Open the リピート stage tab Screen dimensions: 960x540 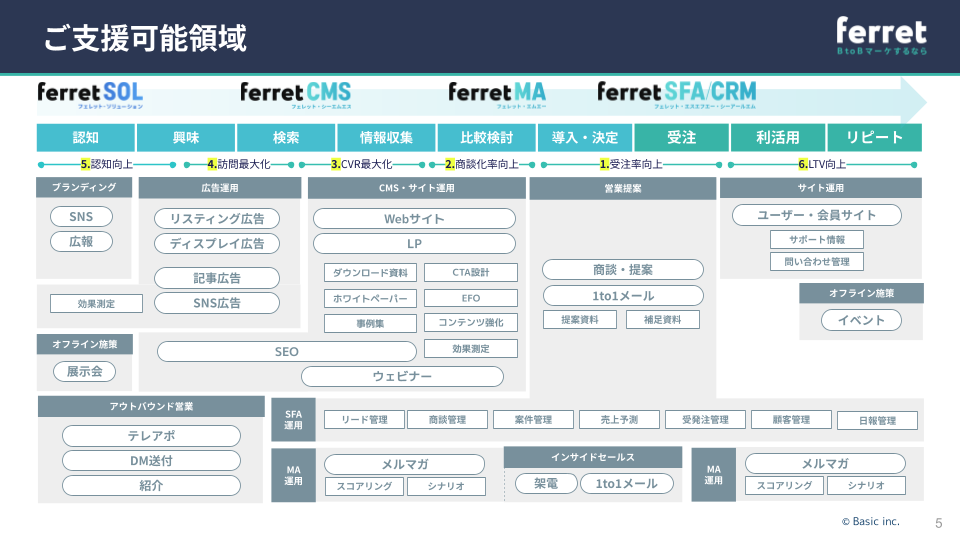(x=874, y=138)
